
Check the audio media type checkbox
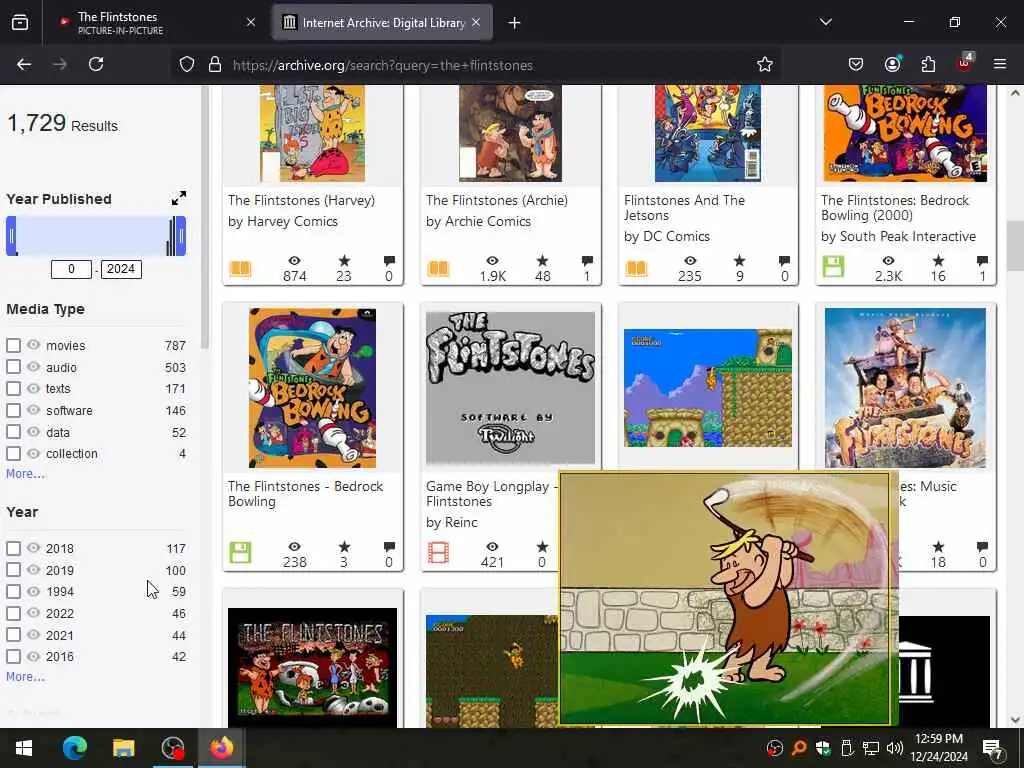(13, 367)
